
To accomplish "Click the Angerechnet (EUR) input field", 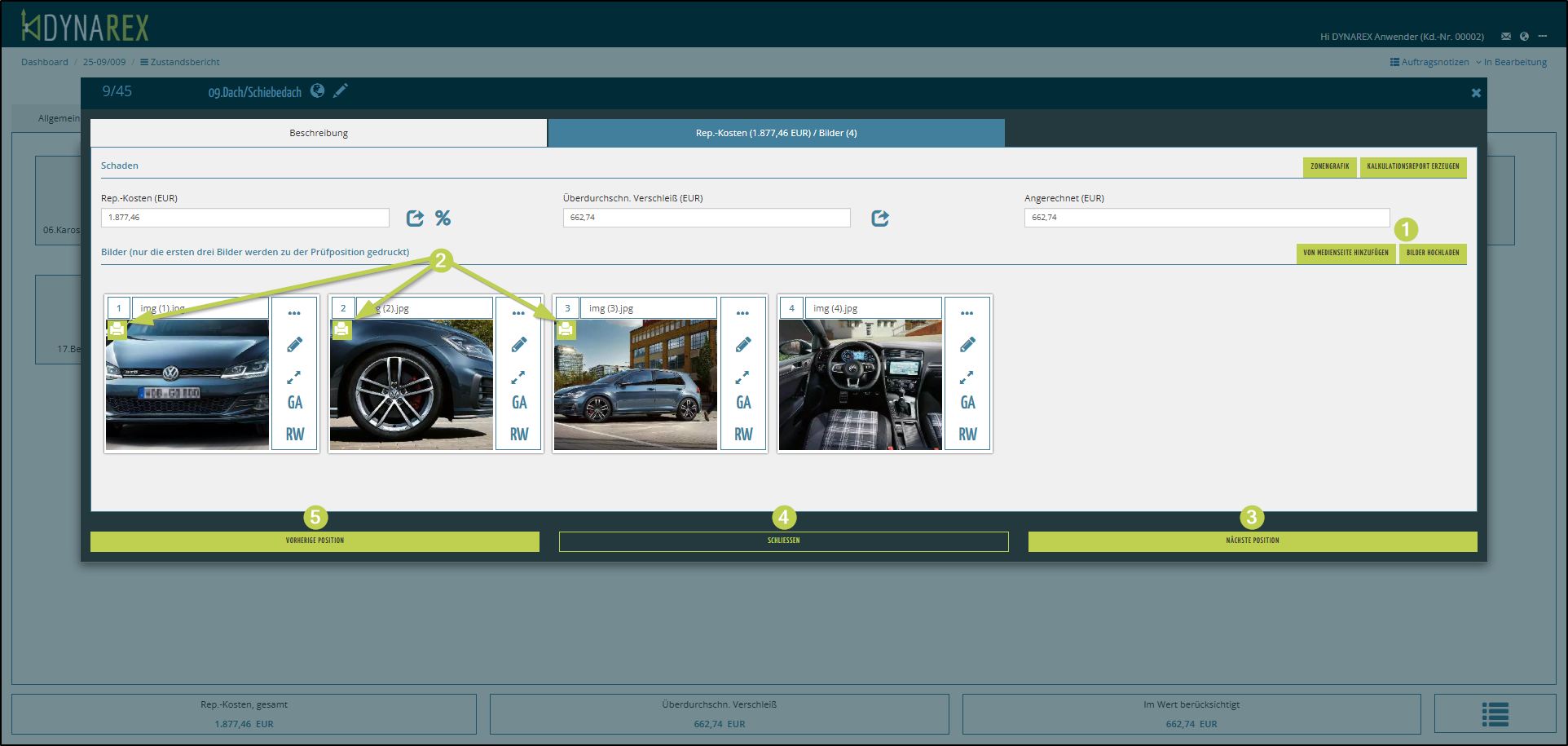I will point(1206,218).
